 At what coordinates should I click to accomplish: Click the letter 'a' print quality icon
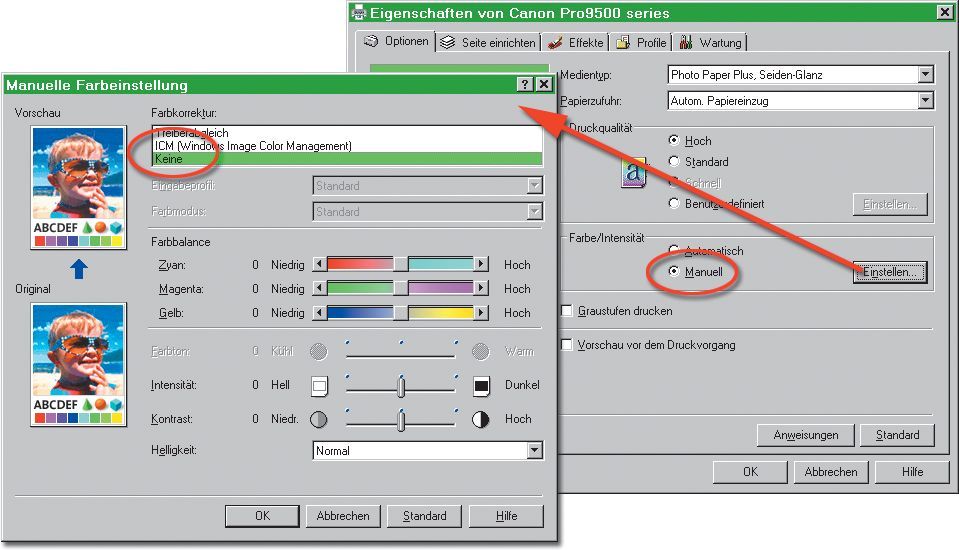pos(634,172)
